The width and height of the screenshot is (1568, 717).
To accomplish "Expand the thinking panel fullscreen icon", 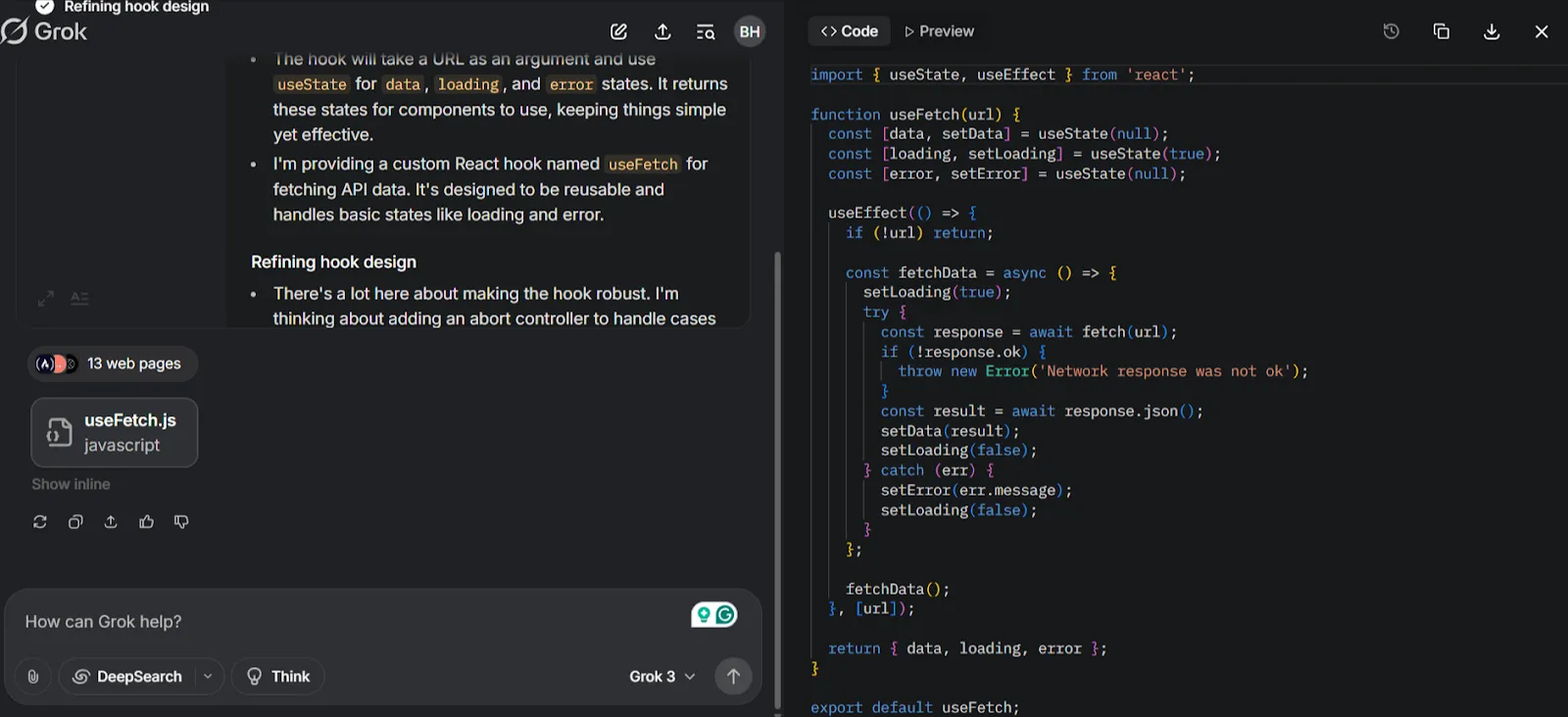I will pyautogui.click(x=46, y=299).
